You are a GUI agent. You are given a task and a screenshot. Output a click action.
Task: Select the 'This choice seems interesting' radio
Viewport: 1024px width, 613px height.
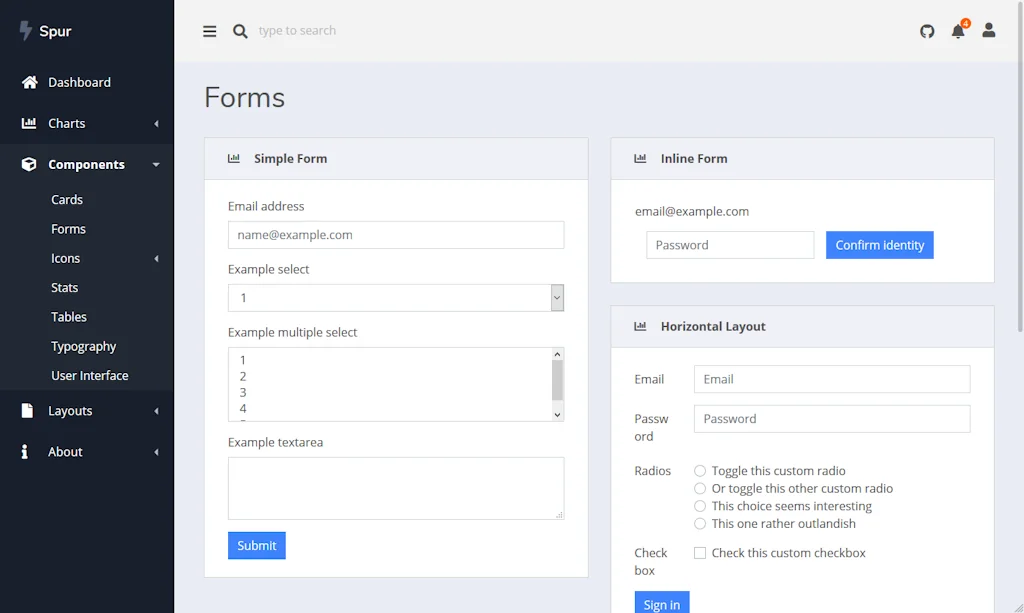(700, 505)
